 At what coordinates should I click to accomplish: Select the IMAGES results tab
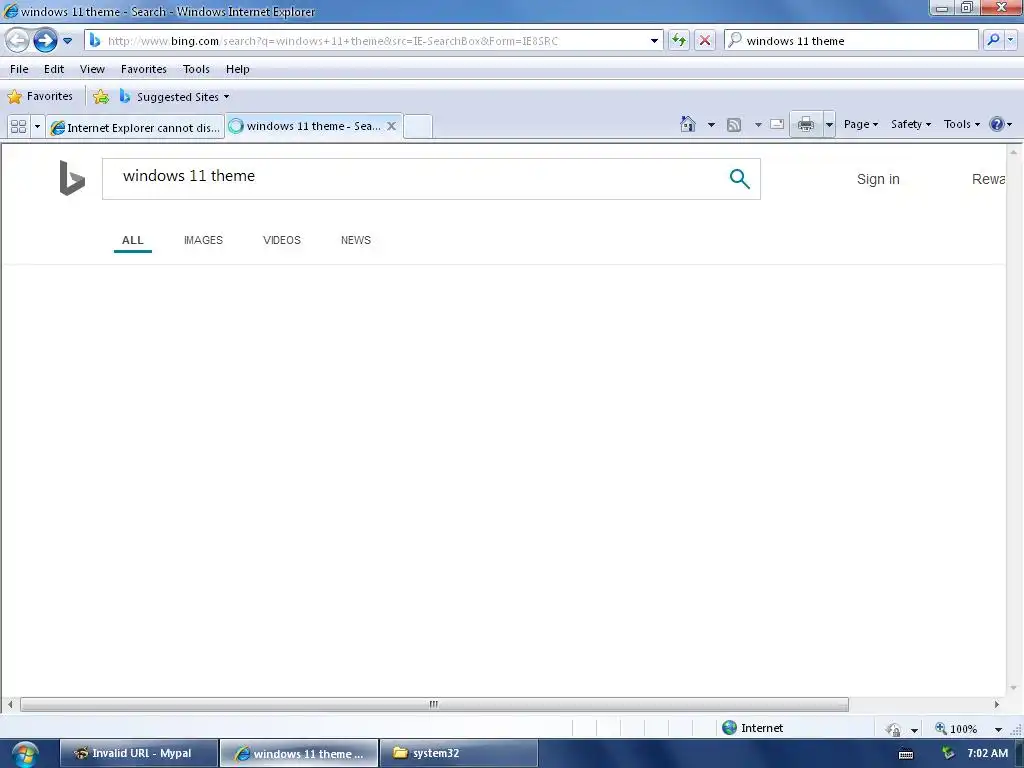tap(203, 240)
